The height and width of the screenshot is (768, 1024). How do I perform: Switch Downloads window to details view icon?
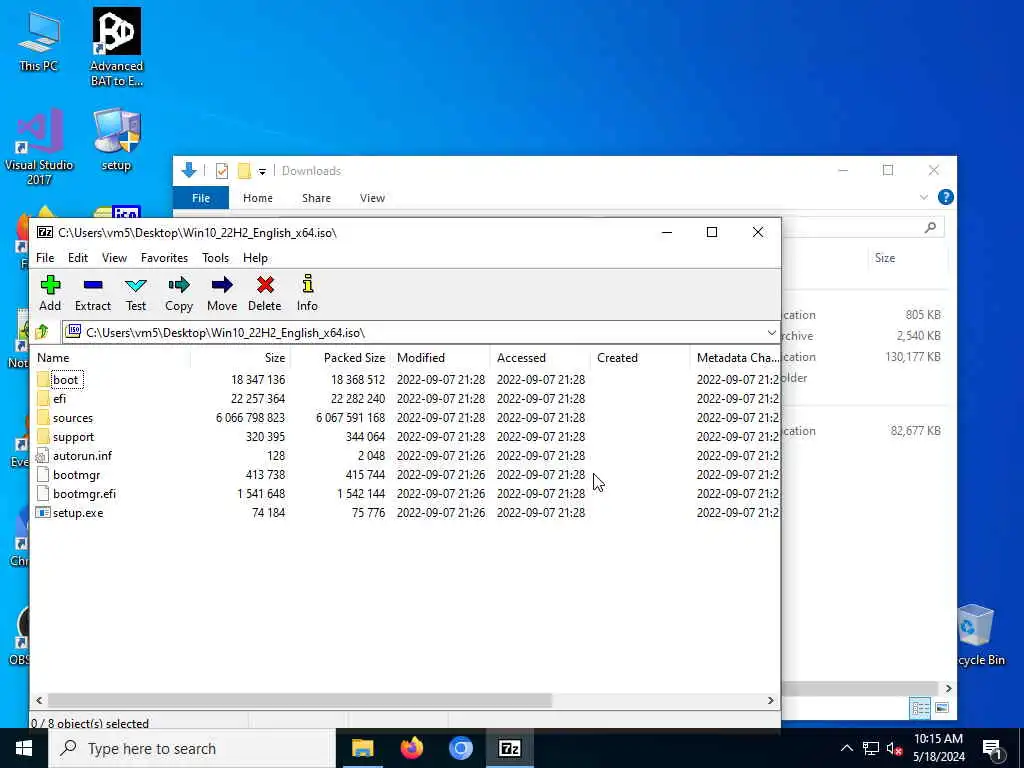[x=920, y=708]
